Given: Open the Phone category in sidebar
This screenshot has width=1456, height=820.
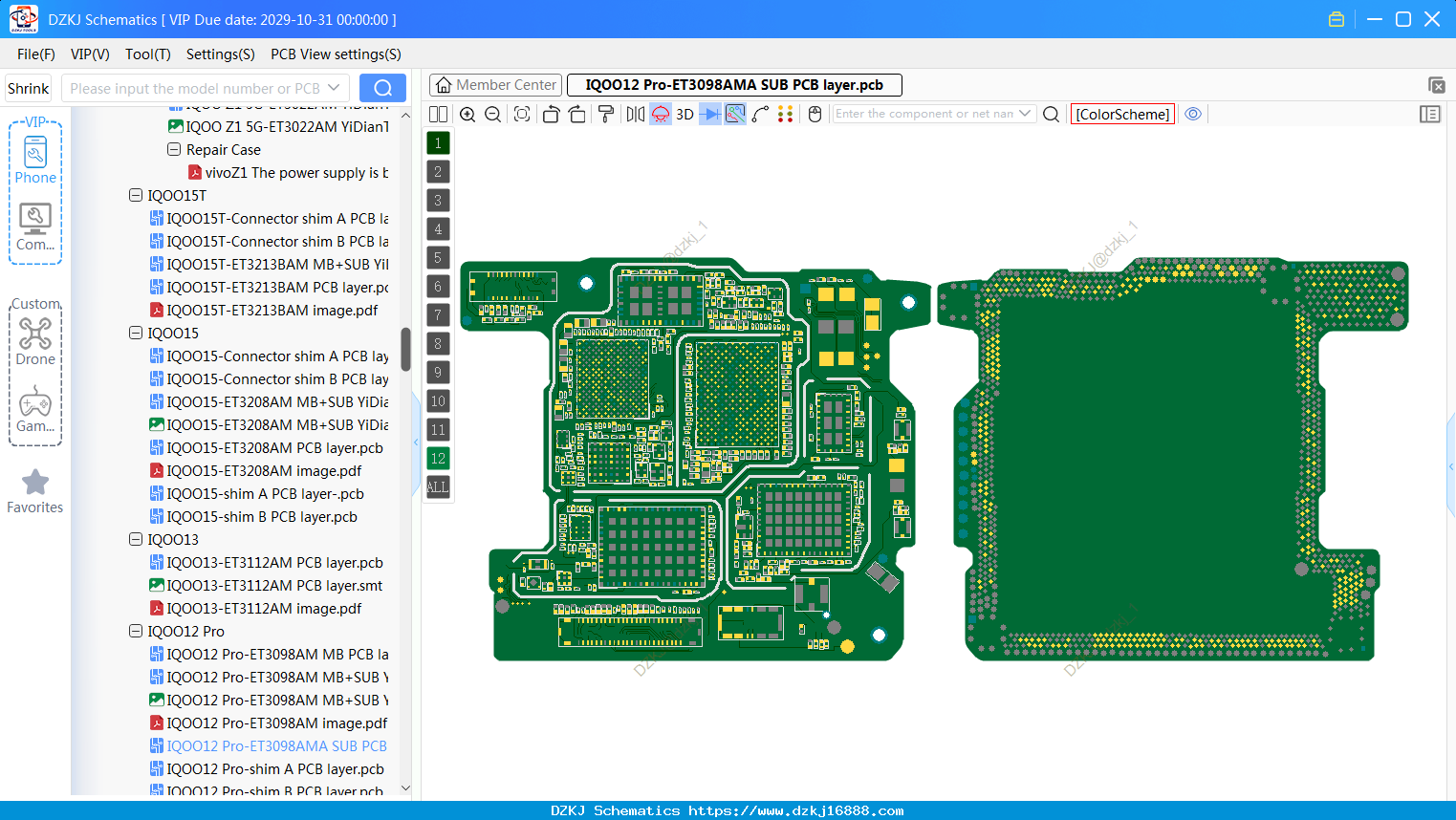Looking at the screenshot, I should coord(35,161).
